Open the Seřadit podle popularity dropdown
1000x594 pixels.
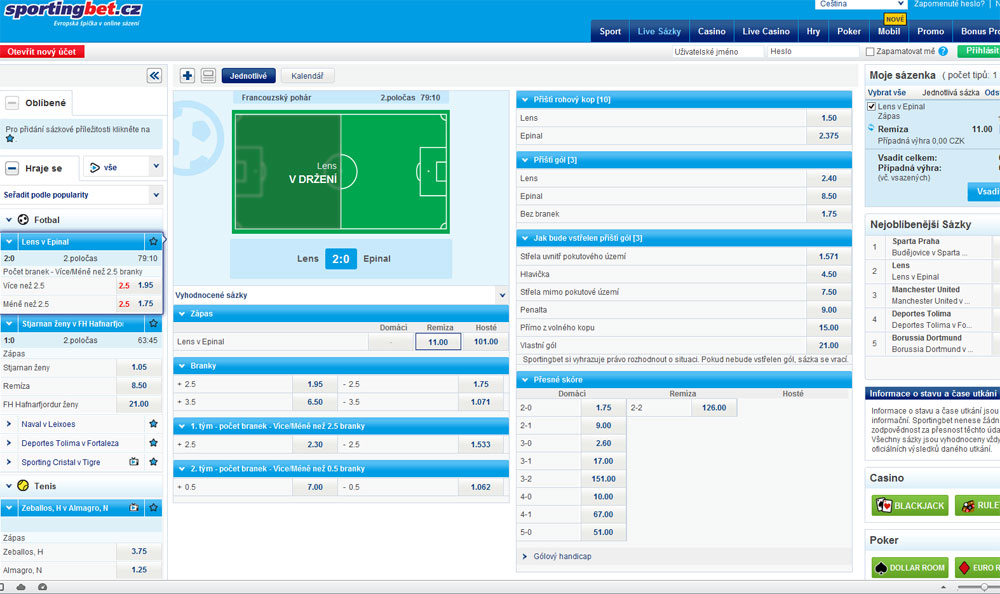[x=81, y=195]
